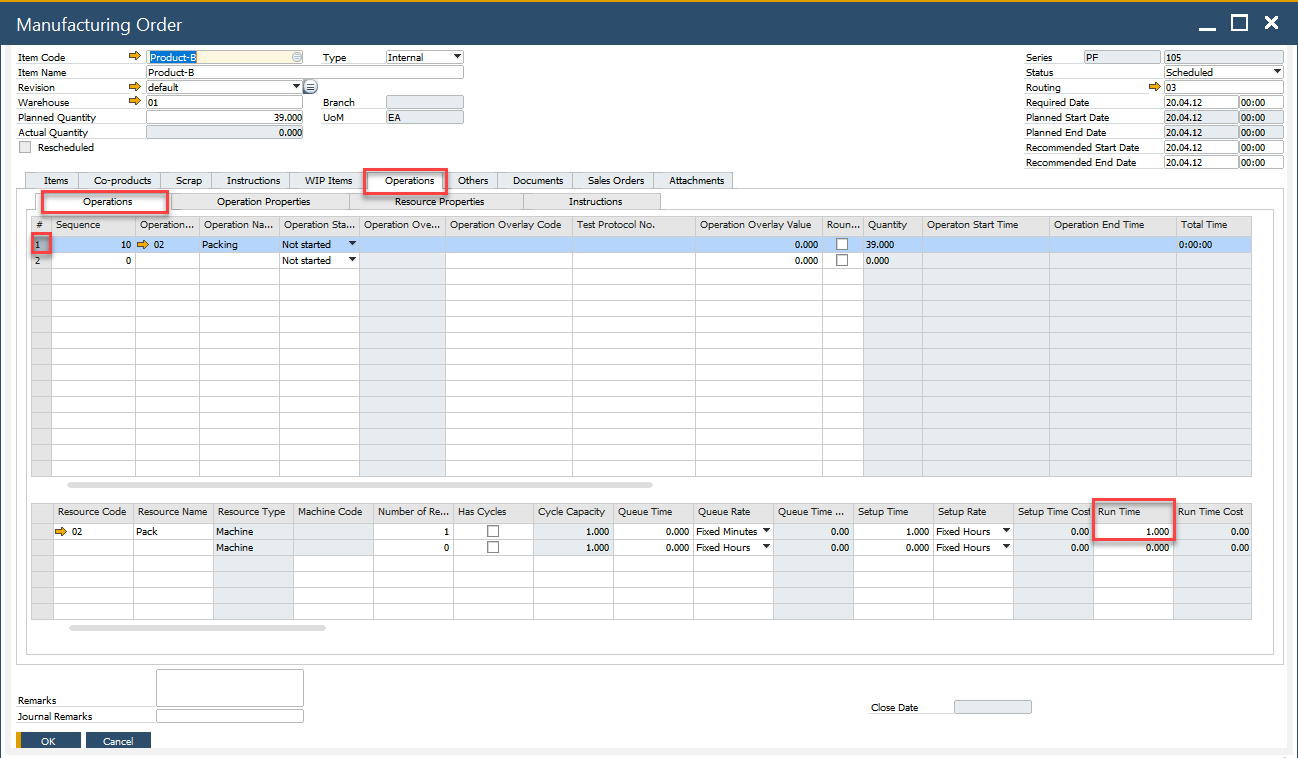
Task: Tick the Round checkbox for Packing operation
Action: coord(842,244)
